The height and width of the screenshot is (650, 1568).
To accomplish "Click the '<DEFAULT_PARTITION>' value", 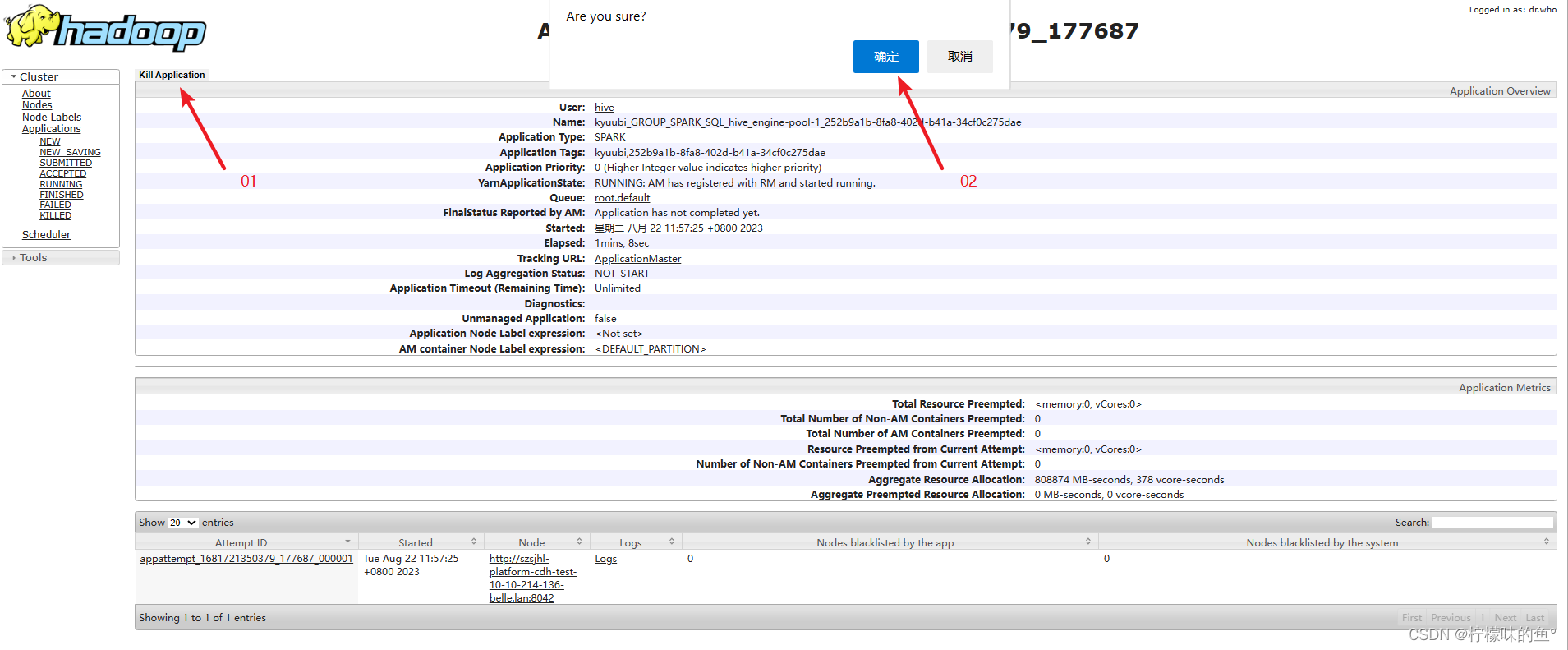I will click(x=651, y=349).
